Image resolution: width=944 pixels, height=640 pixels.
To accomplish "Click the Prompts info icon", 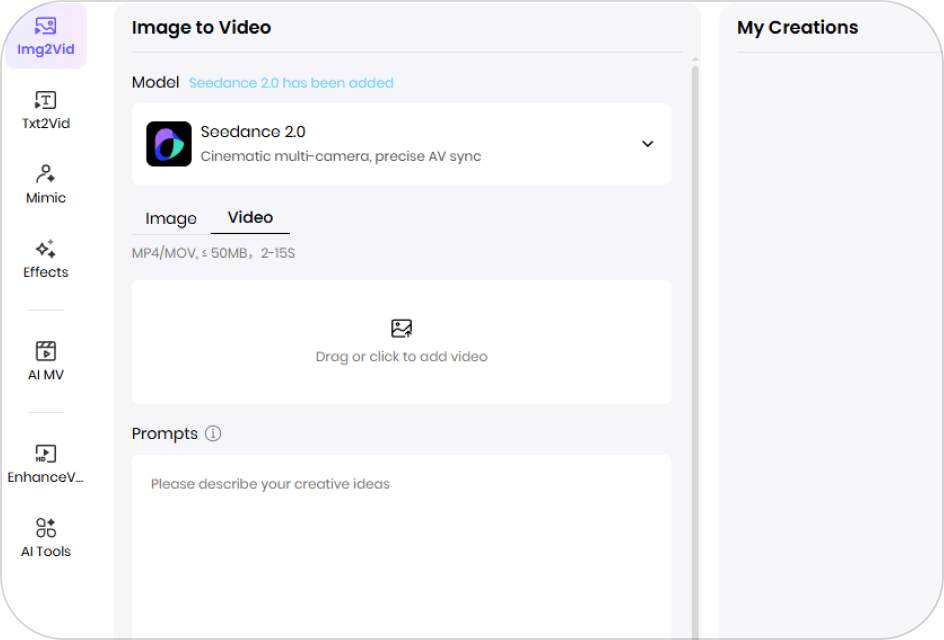I will (213, 433).
